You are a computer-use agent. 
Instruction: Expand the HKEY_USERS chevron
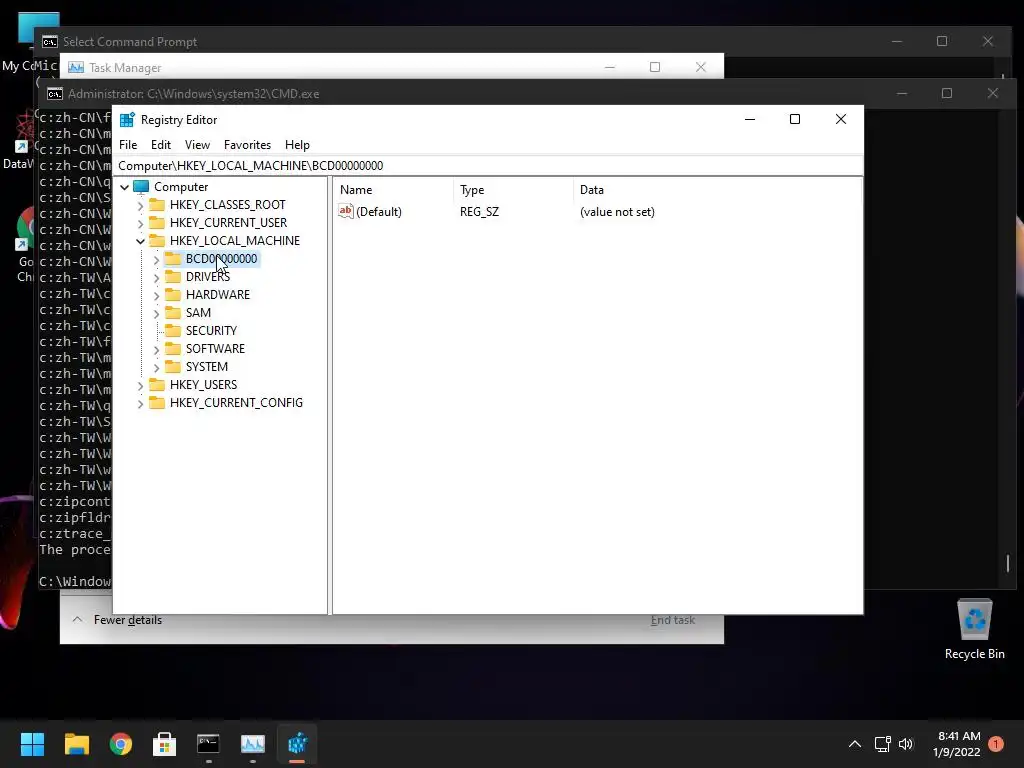140,386
